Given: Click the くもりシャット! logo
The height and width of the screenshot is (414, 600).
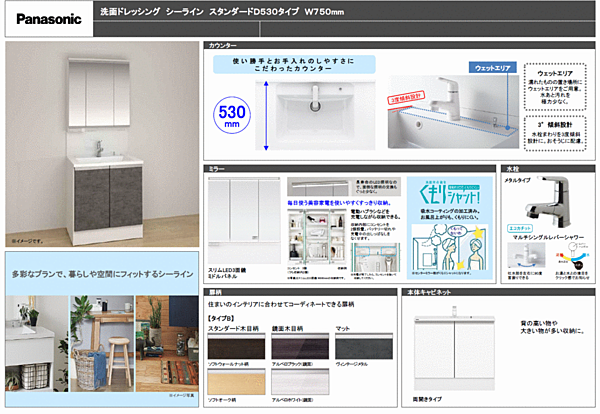Looking at the screenshot, I should [x=450, y=193].
